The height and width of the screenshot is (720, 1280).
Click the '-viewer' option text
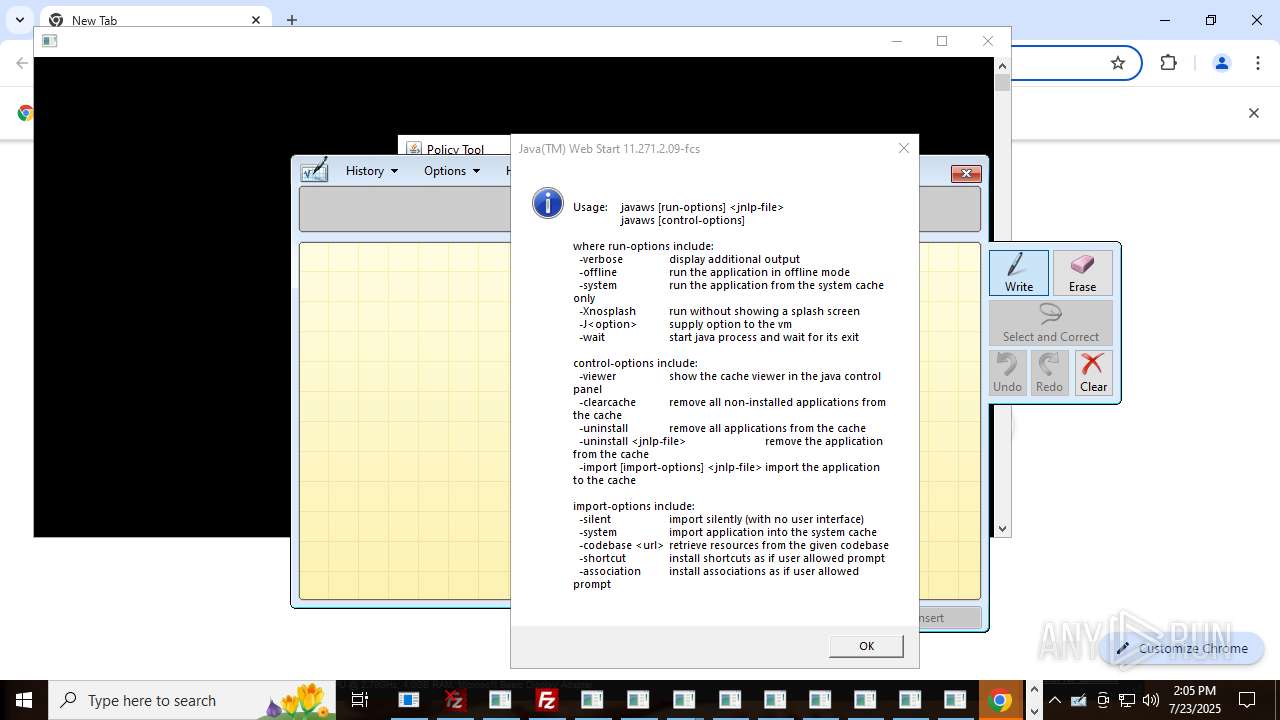[598, 376]
